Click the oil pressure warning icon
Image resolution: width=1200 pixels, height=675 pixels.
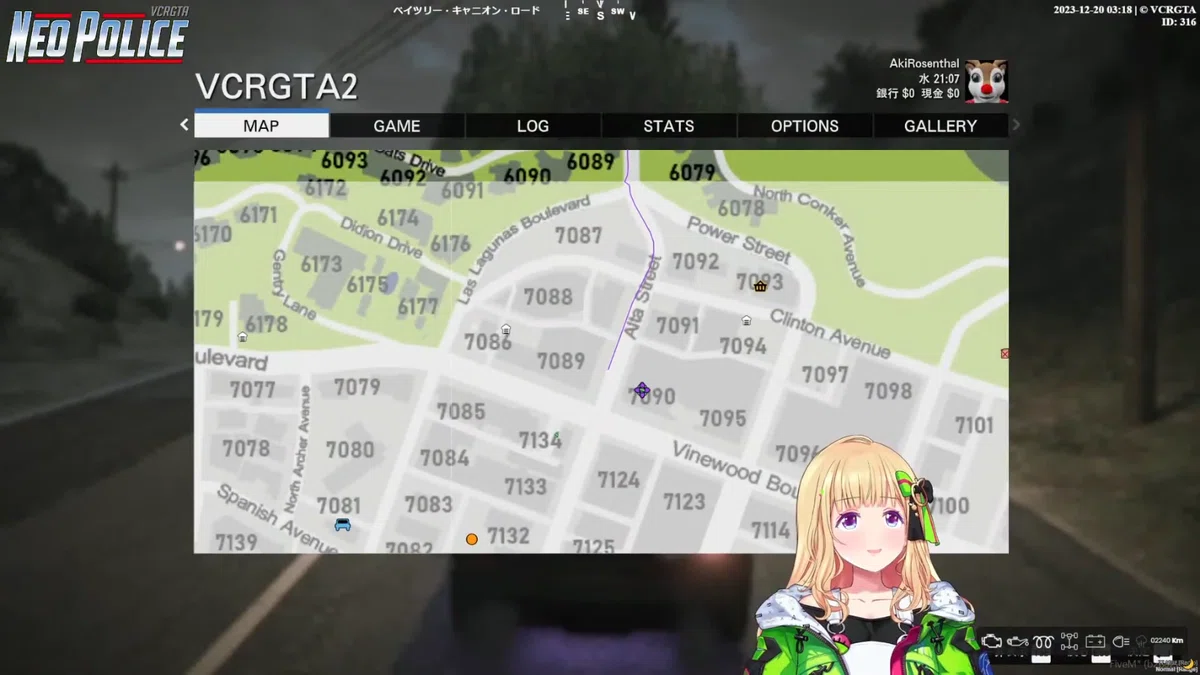click(1018, 641)
